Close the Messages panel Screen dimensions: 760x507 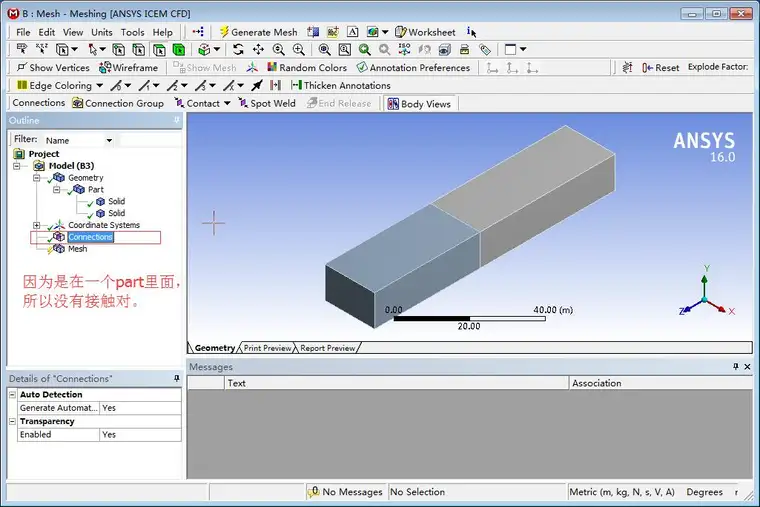[747, 367]
